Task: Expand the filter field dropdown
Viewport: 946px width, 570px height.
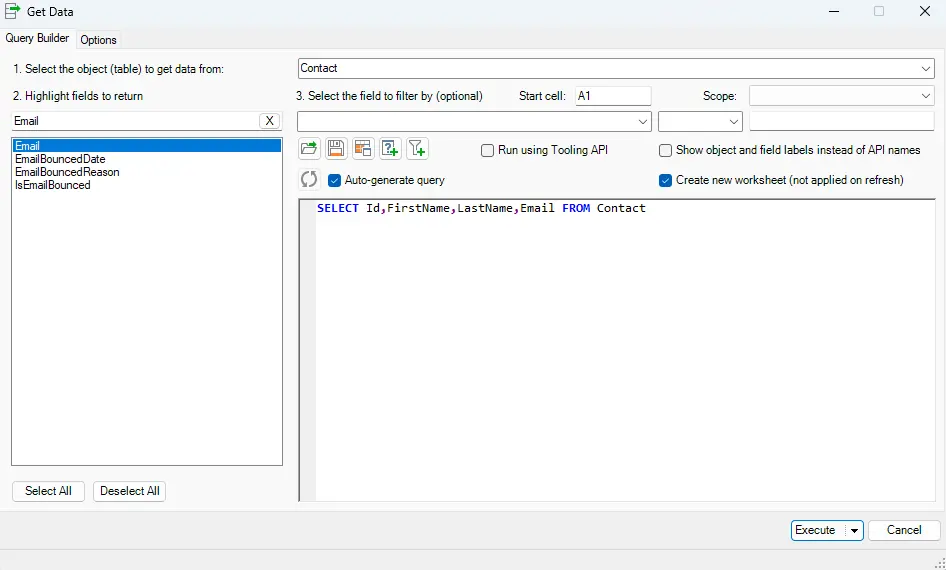Action: [643, 121]
